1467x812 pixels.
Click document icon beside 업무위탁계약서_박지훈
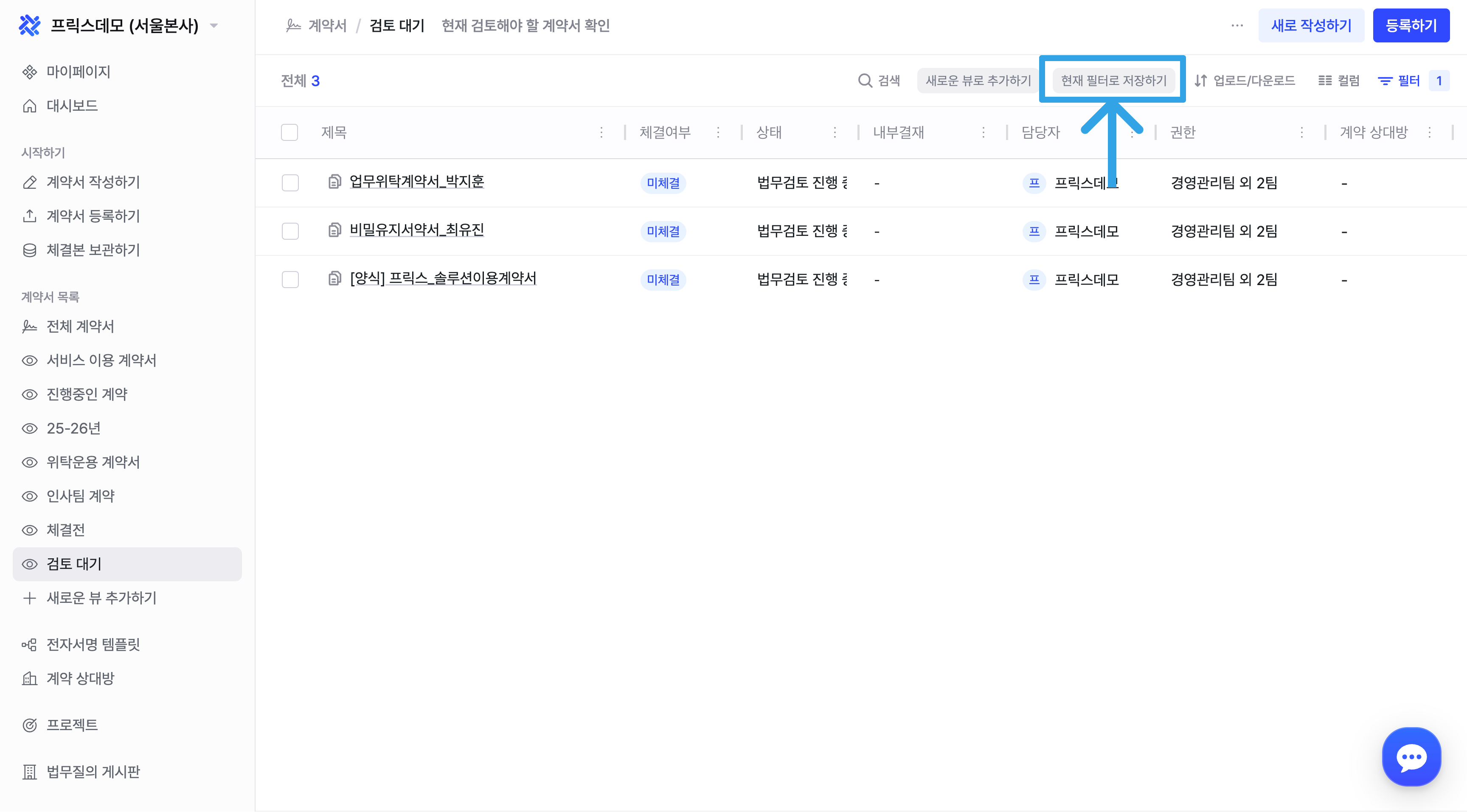pos(334,182)
